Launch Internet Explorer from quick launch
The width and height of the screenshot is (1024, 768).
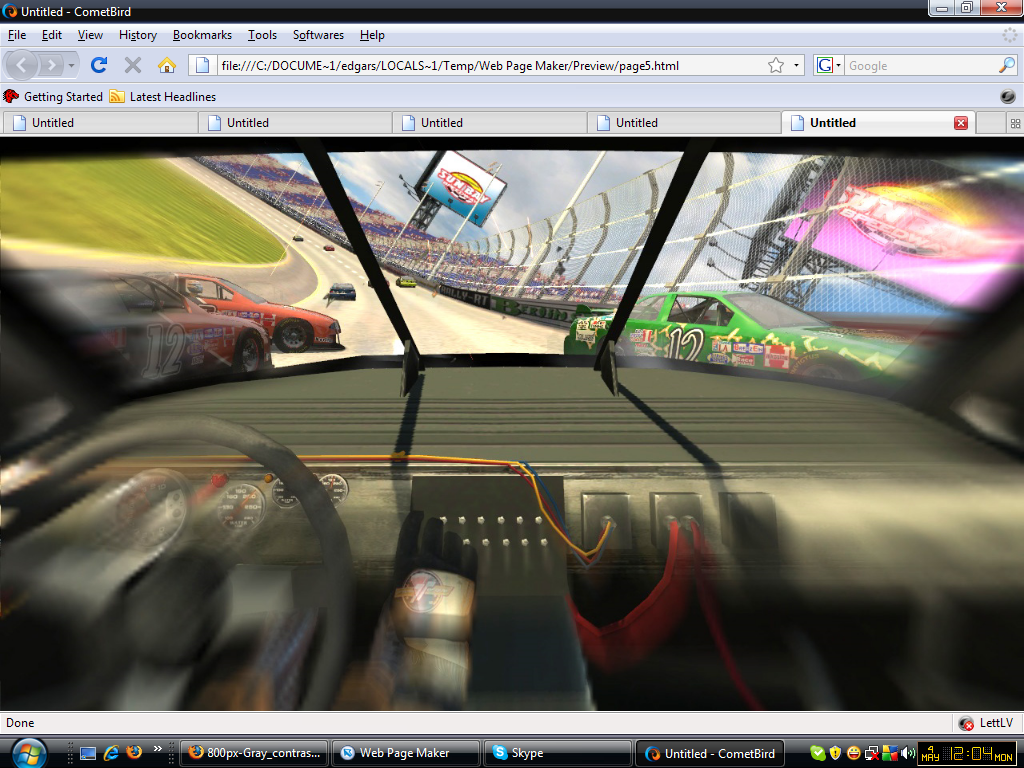coord(111,753)
